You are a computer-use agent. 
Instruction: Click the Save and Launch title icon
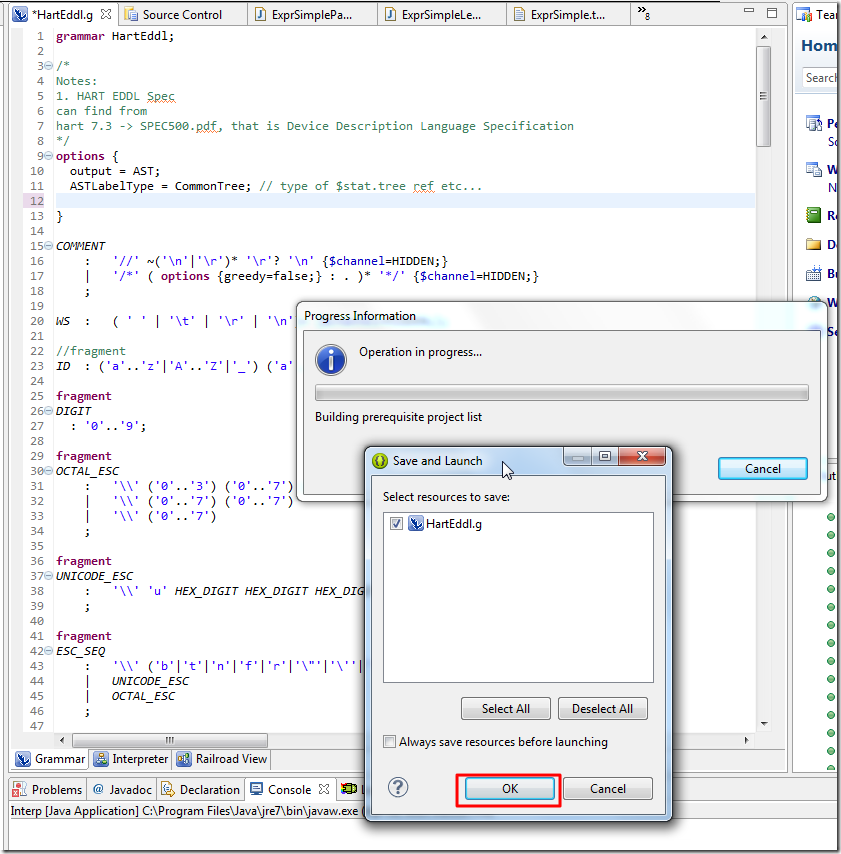point(380,461)
